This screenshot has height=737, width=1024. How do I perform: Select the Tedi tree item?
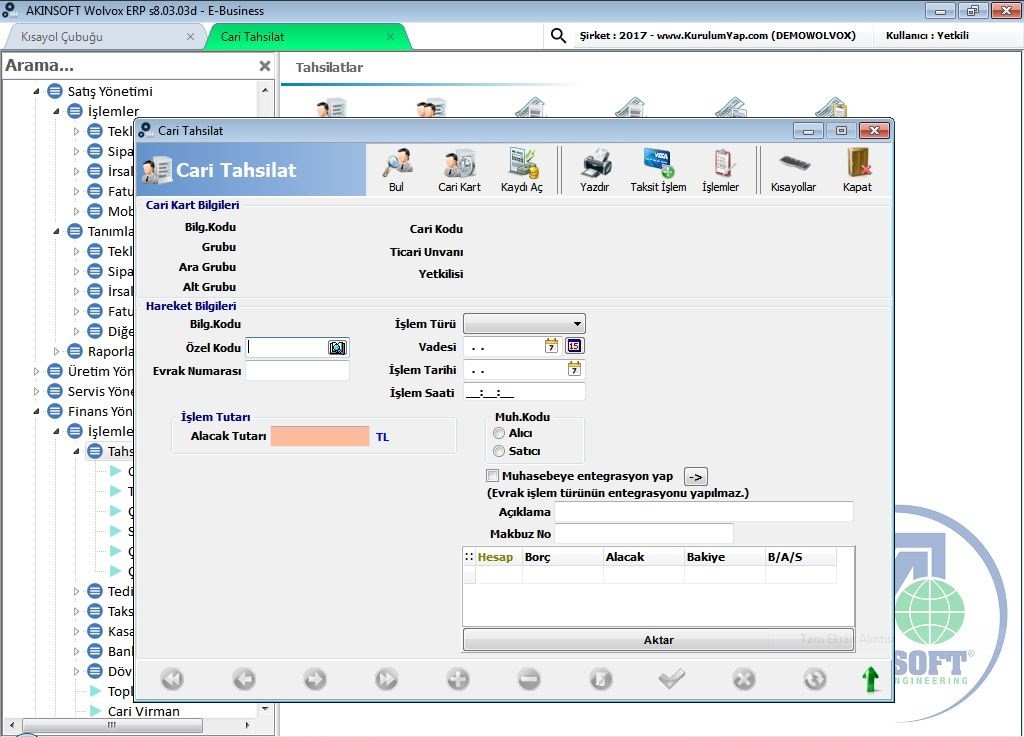click(x=120, y=591)
